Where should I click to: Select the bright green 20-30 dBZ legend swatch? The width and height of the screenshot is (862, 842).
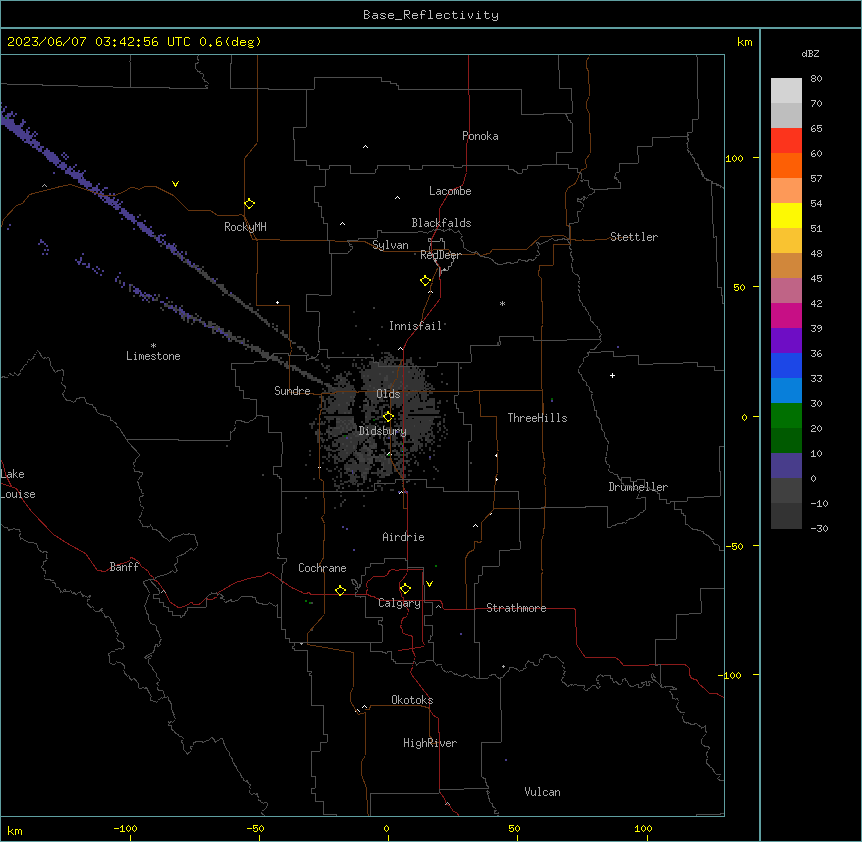pyautogui.click(x=786, y=416)
